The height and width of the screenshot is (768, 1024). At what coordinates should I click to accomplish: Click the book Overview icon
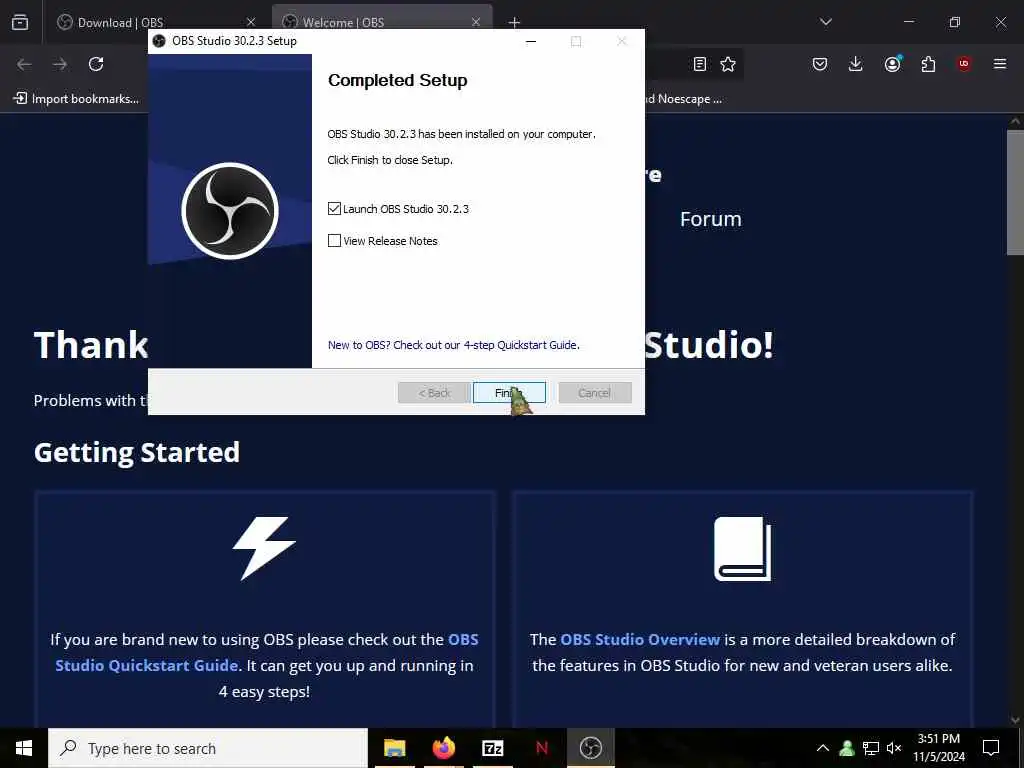pos(743,549)
